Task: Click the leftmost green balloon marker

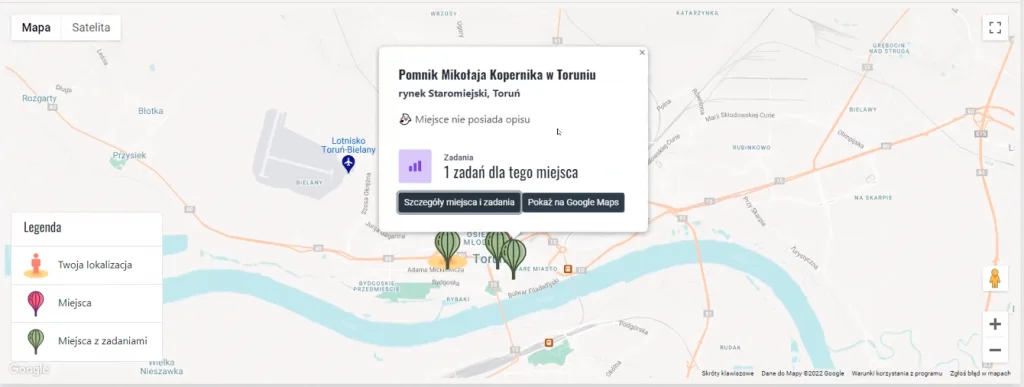Action: pyautogui.click(x=447, y=247)
